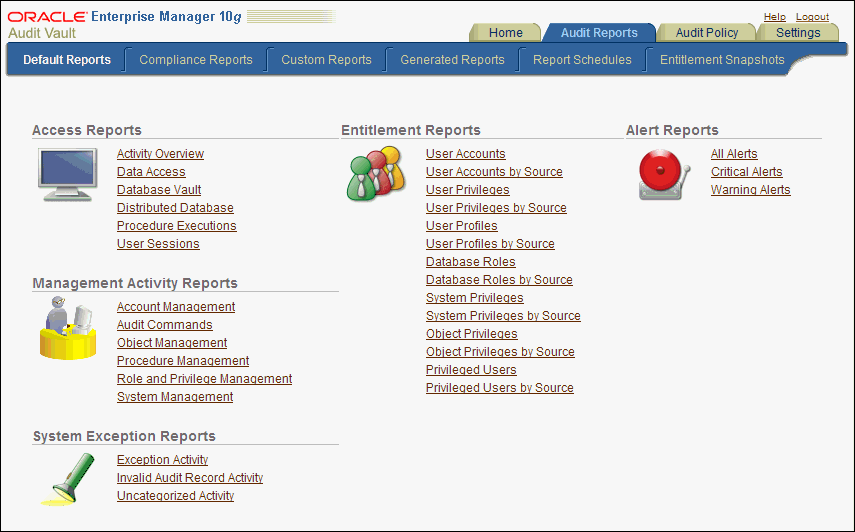View the Distributed Database report

[x=175, y=208]
